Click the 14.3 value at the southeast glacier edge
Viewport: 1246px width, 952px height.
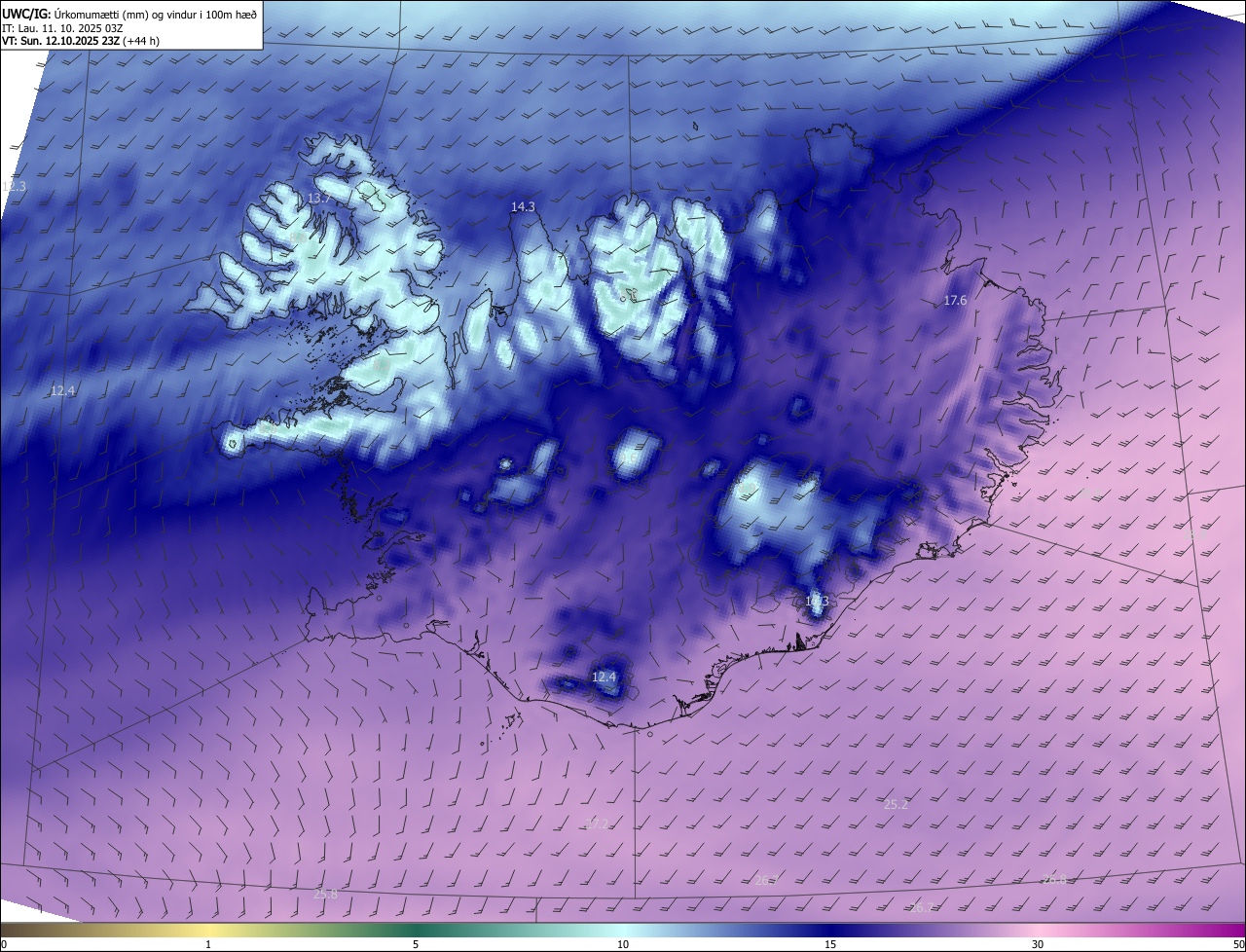(817, 601)
